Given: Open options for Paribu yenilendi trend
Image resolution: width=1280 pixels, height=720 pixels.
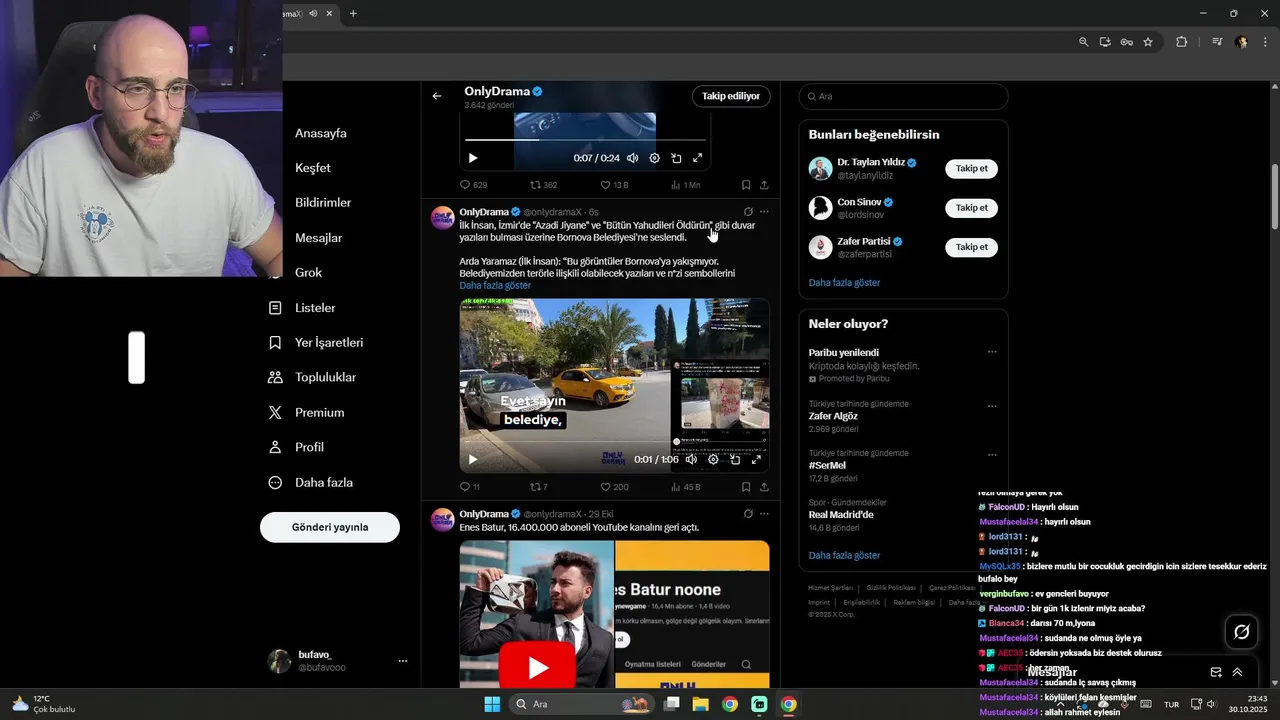Looking at the screenshot, I should 992,352.
